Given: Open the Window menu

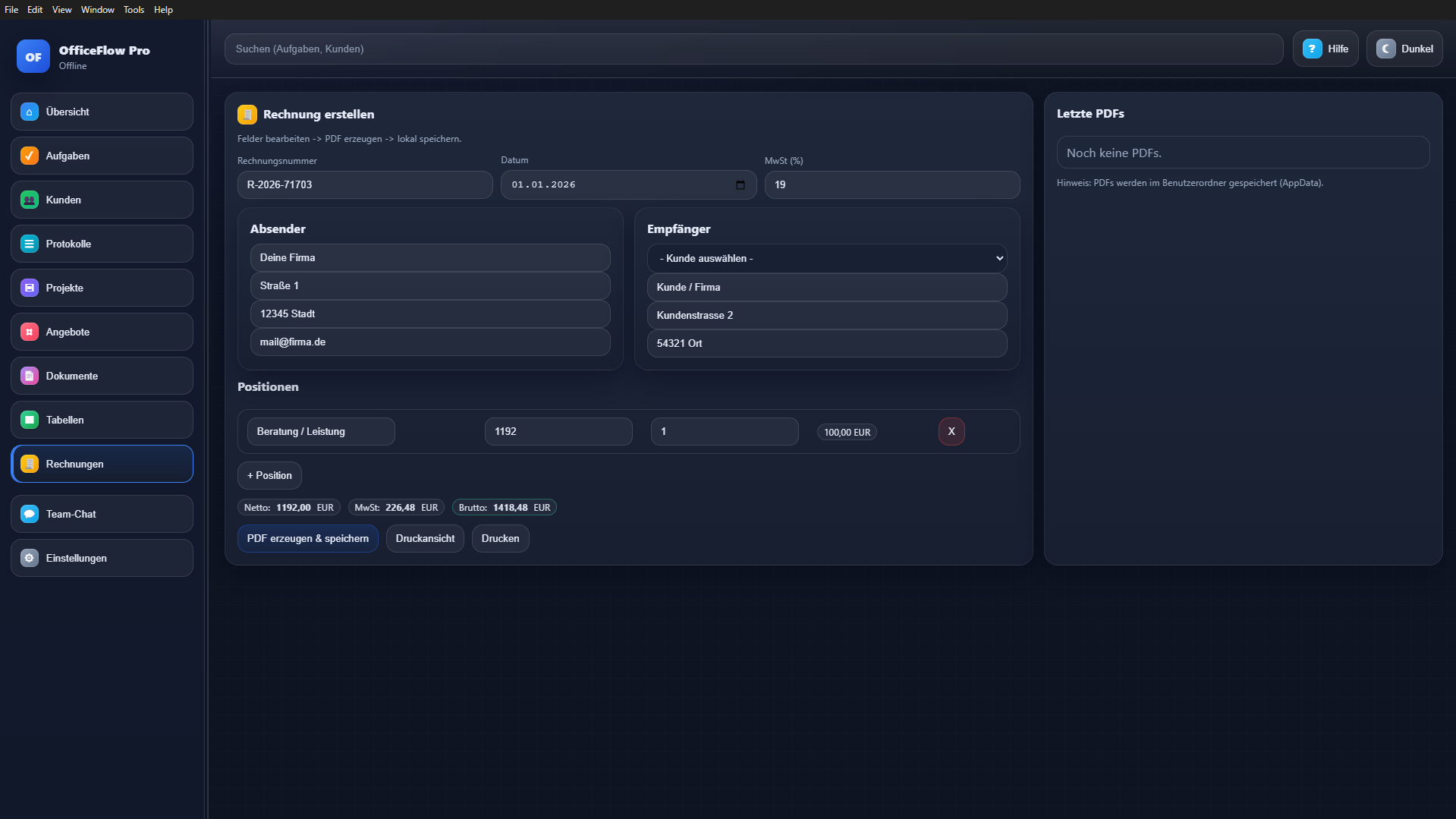Looking at the screenshot, I should click(97, 10).
